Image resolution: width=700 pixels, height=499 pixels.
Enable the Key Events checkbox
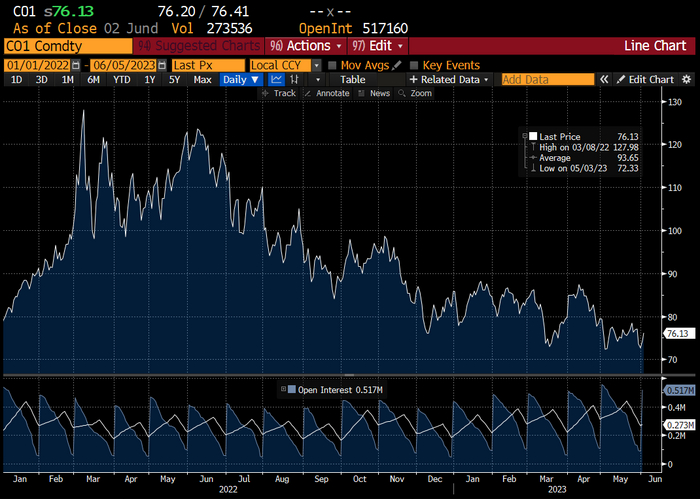pos(414,65)
